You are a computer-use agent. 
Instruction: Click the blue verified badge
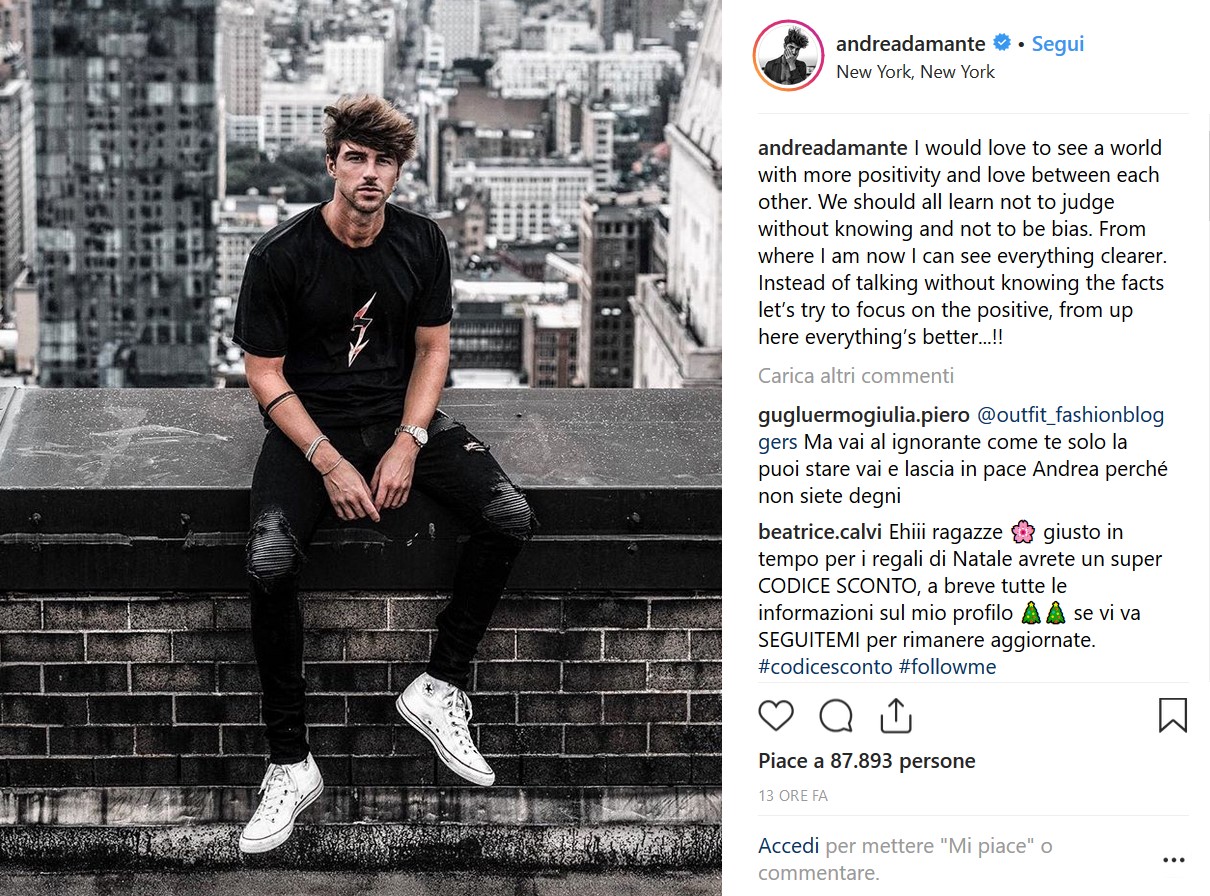point(1001,43)
